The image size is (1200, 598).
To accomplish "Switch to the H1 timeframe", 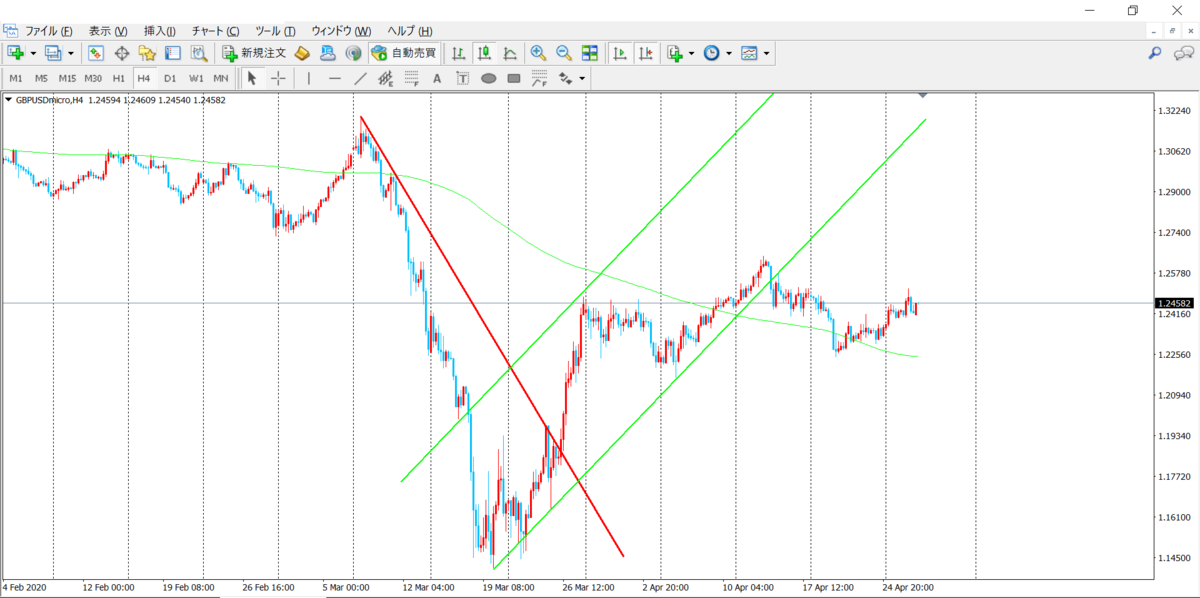I will pos(119,78).
